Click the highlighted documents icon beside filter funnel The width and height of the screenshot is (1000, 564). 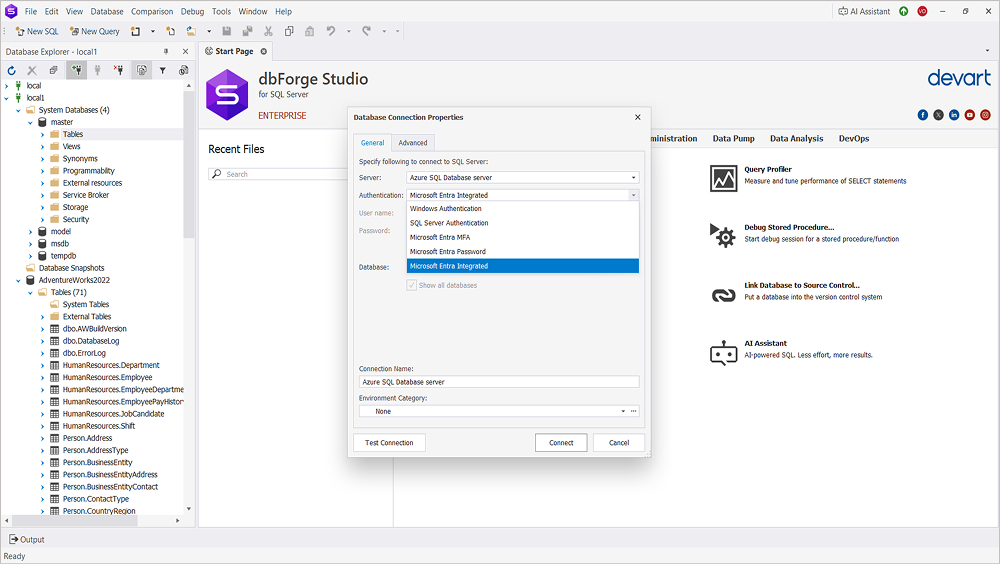(x=142, y=70)
